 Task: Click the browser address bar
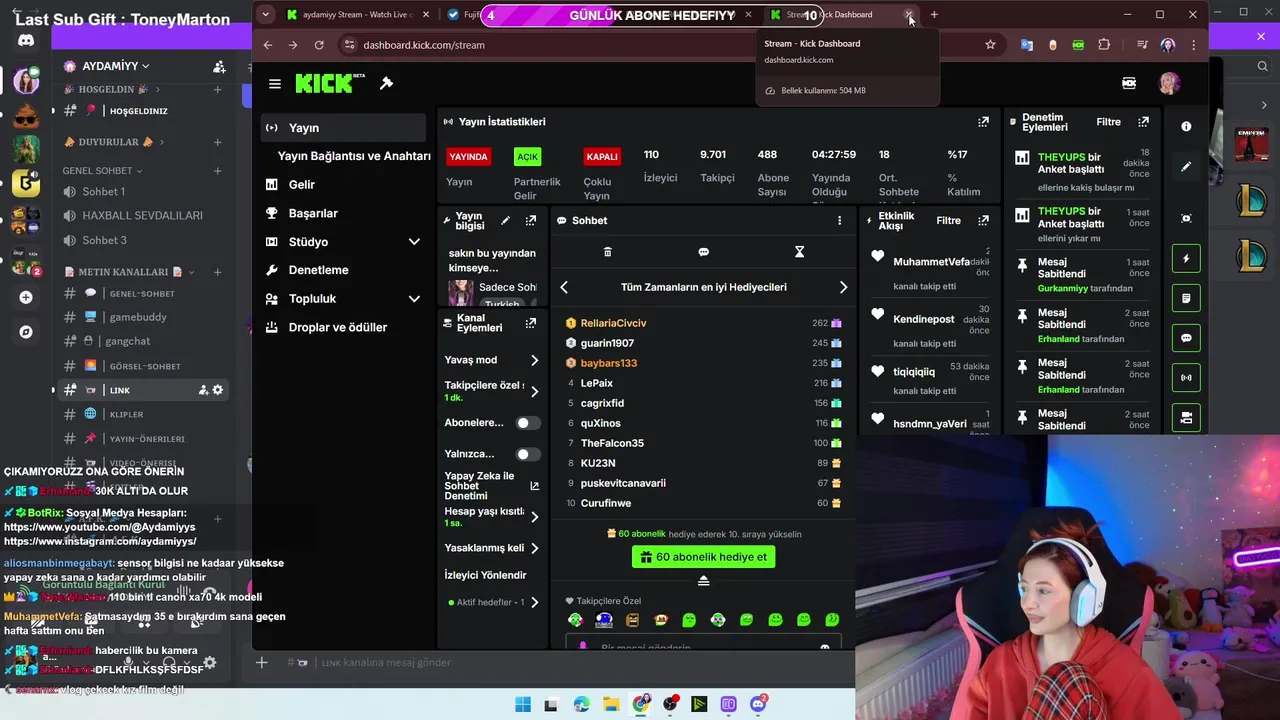tap(660, 45)
